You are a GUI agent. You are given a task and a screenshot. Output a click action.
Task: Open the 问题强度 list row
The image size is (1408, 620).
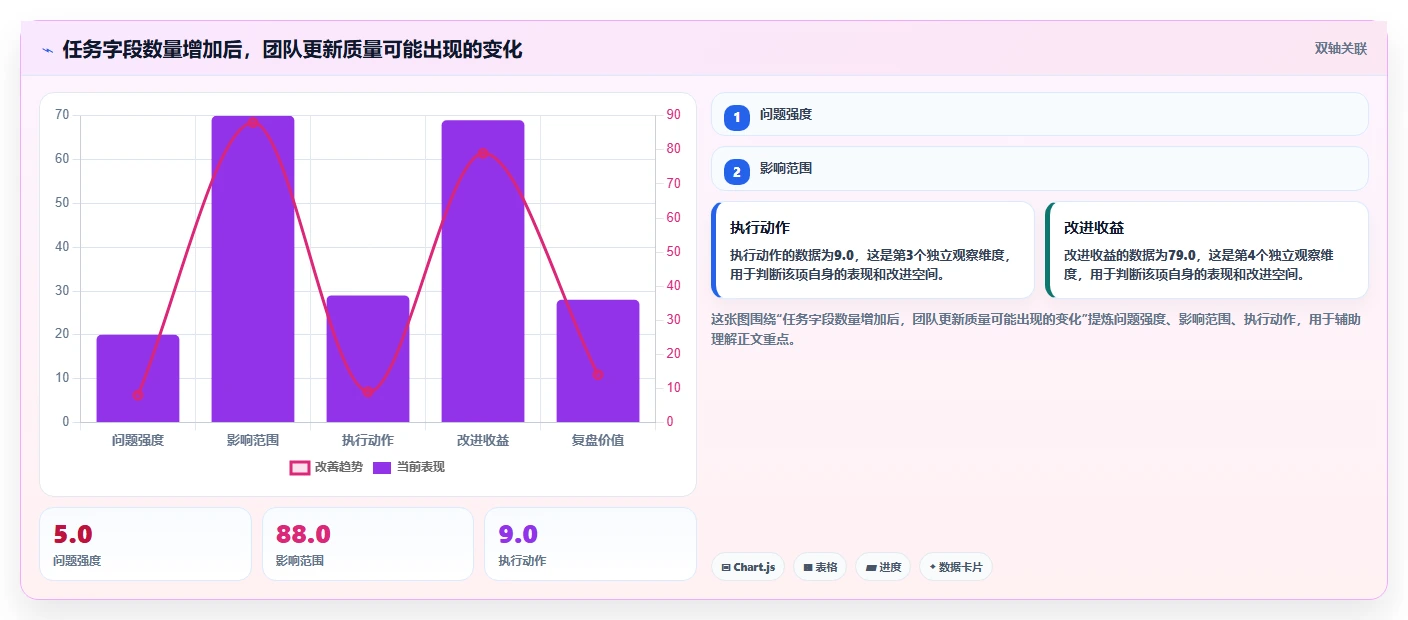(1039, 114)
